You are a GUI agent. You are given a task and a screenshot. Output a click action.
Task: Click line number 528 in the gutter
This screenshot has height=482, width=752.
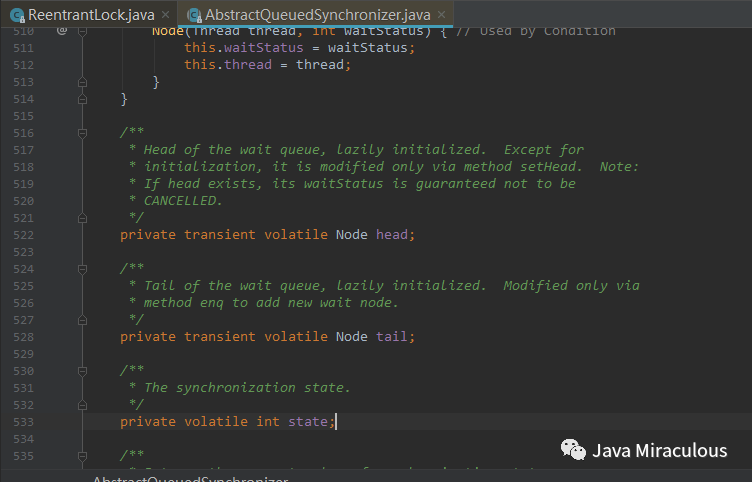24,337
